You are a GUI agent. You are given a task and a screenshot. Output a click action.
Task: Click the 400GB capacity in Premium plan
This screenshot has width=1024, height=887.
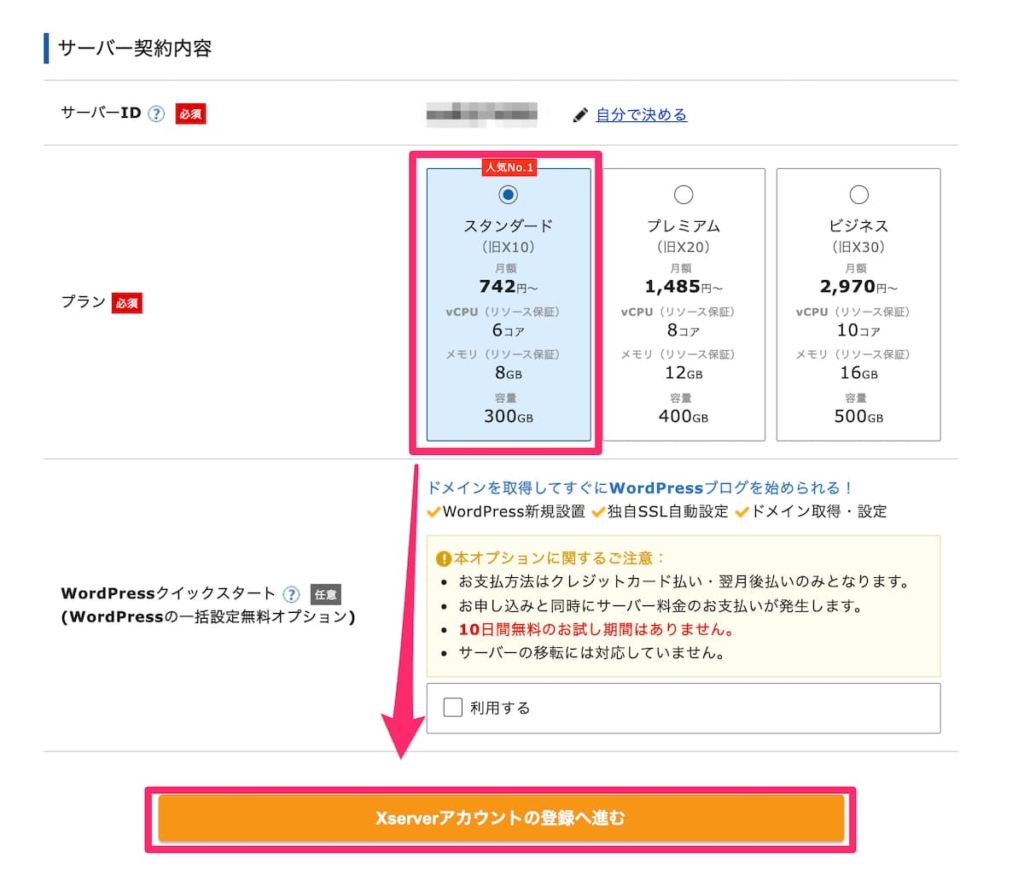(x=683, y=417)
